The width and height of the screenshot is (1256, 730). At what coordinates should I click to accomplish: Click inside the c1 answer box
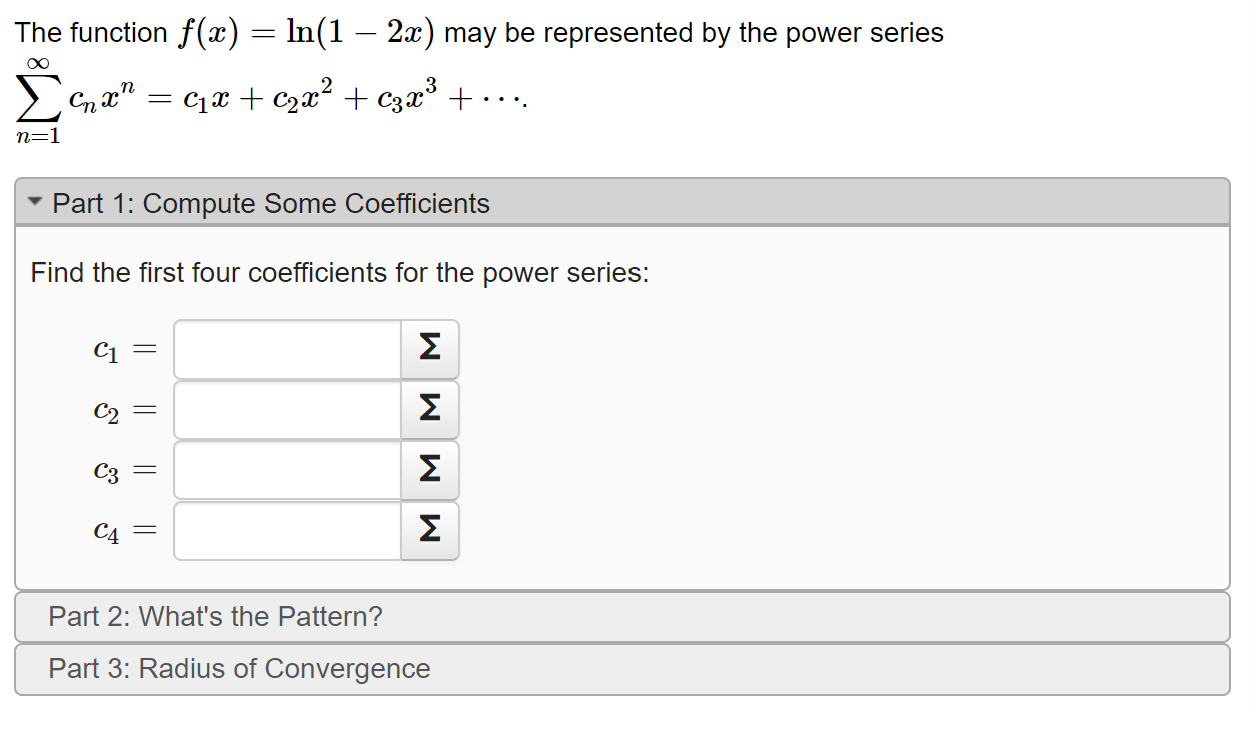287,349
